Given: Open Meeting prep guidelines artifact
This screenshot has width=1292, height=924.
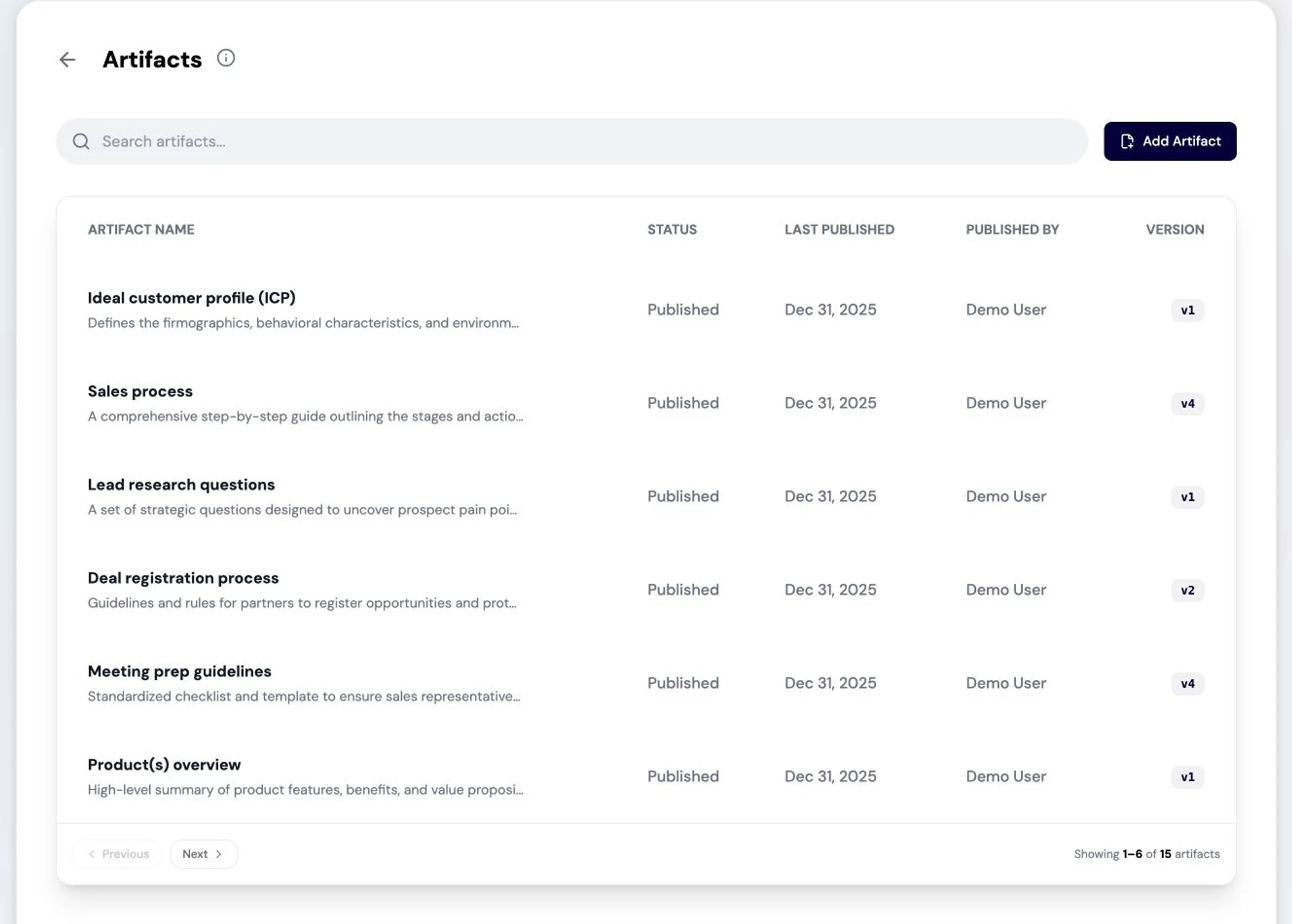Looking at the screenshot, I should point(180,671).
